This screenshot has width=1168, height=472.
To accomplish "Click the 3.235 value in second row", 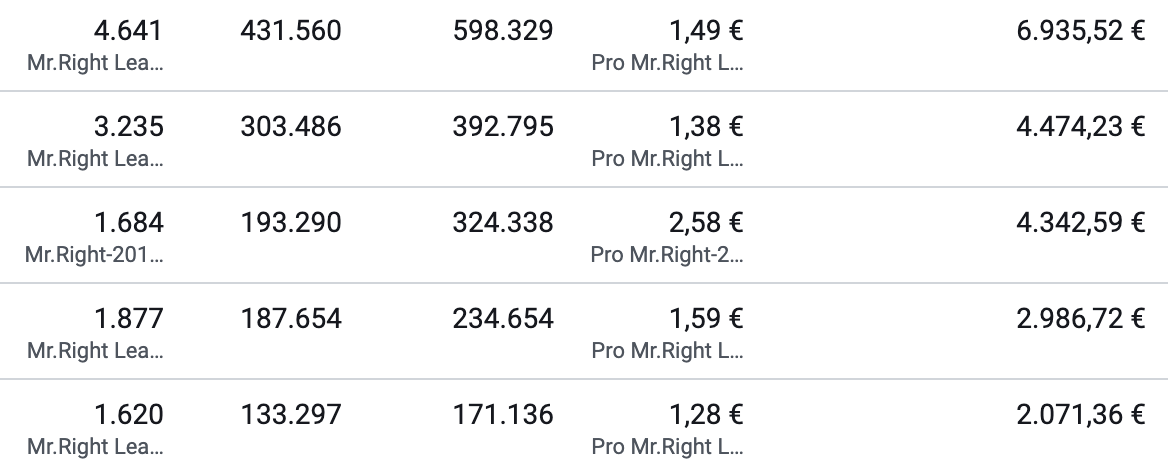I will (128, 127).
